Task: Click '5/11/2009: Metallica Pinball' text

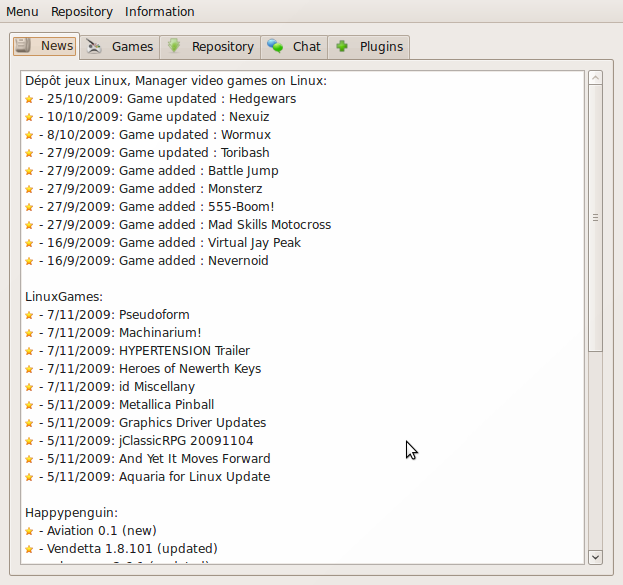Action: click(x=131, y=405)
